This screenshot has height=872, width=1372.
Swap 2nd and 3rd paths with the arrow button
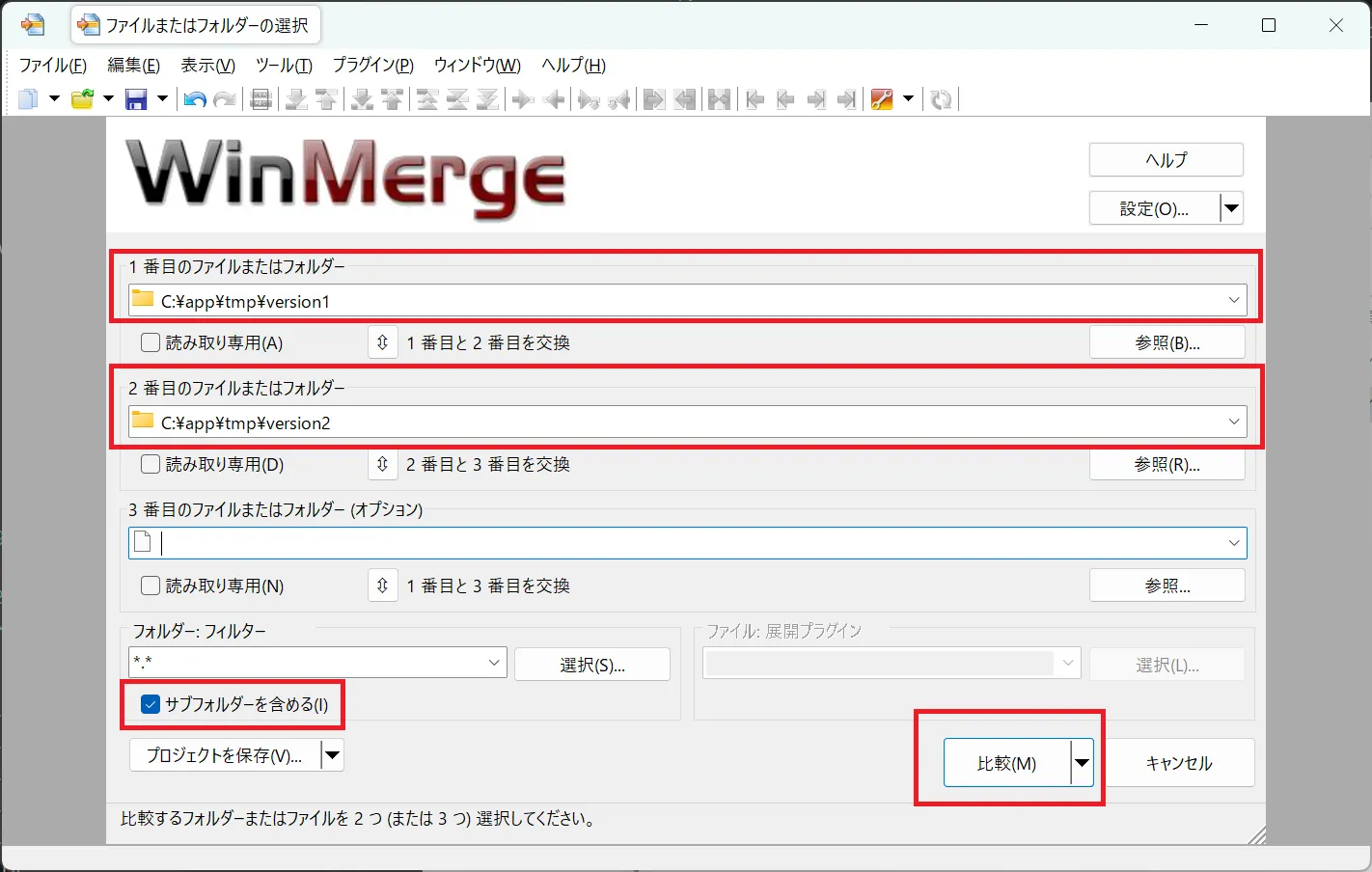click(383, 464)
